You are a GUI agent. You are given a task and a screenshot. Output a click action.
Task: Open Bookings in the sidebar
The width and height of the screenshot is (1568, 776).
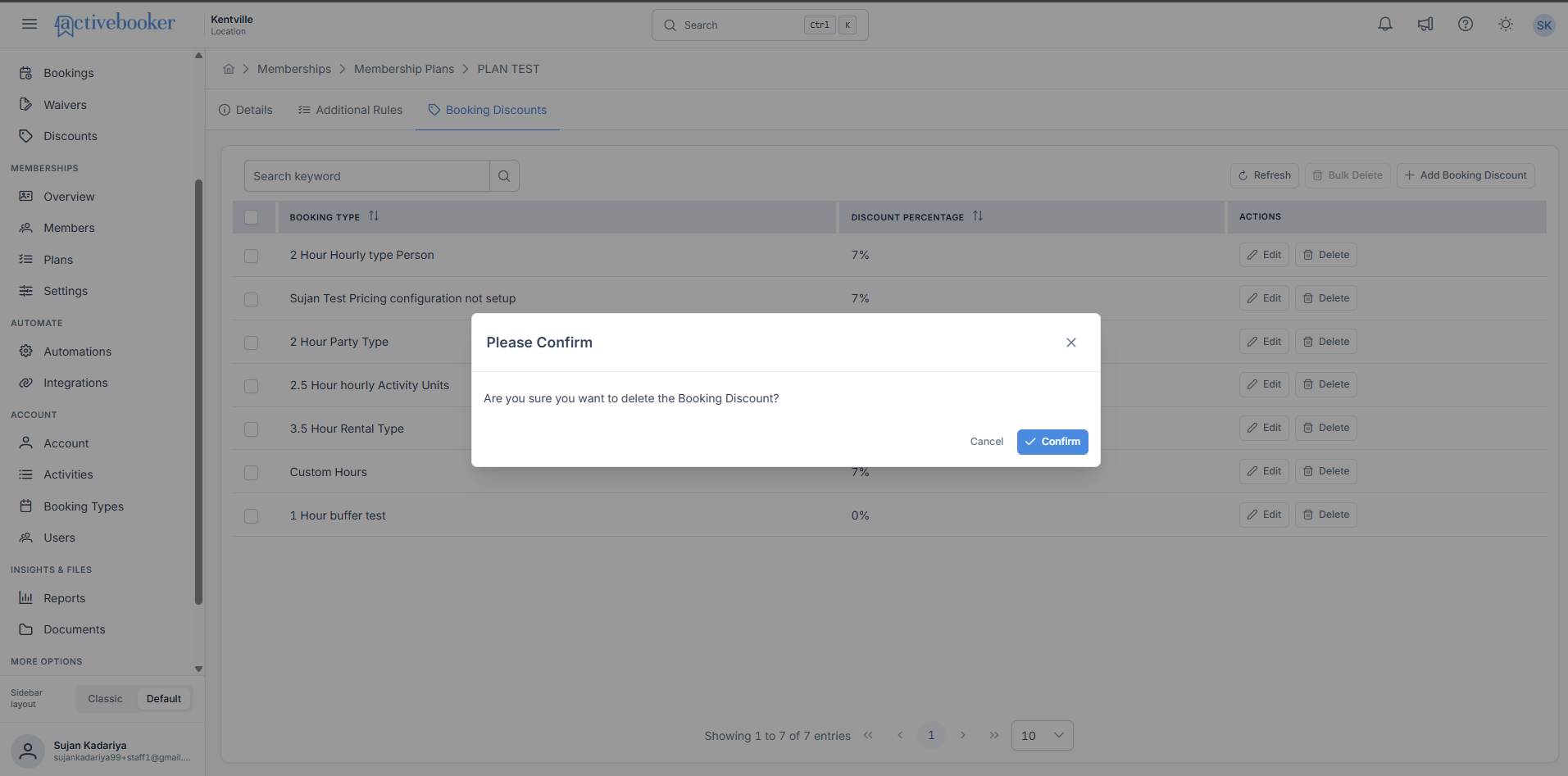(69, 73)
